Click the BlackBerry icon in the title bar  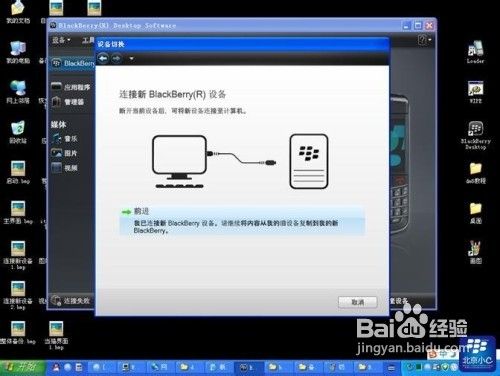coord(53,25)
